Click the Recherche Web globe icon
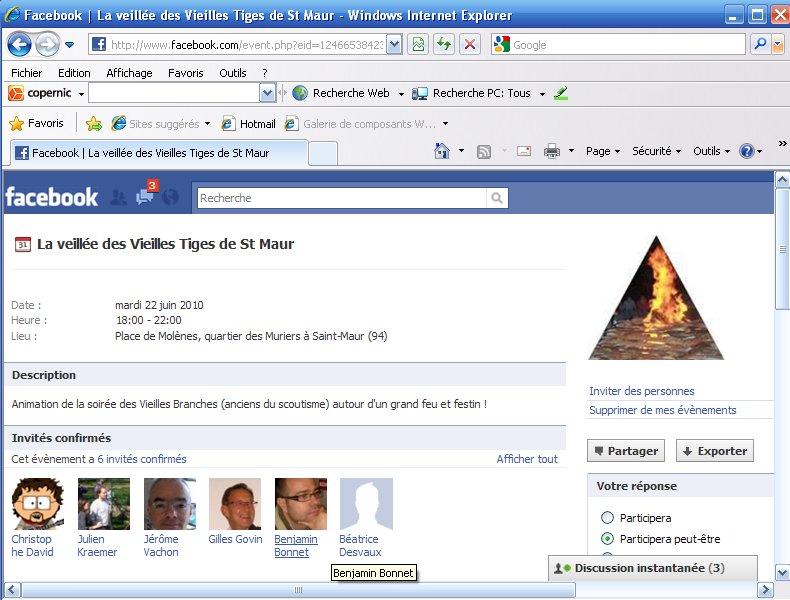790x600 pixels. [x=300, y=93]
